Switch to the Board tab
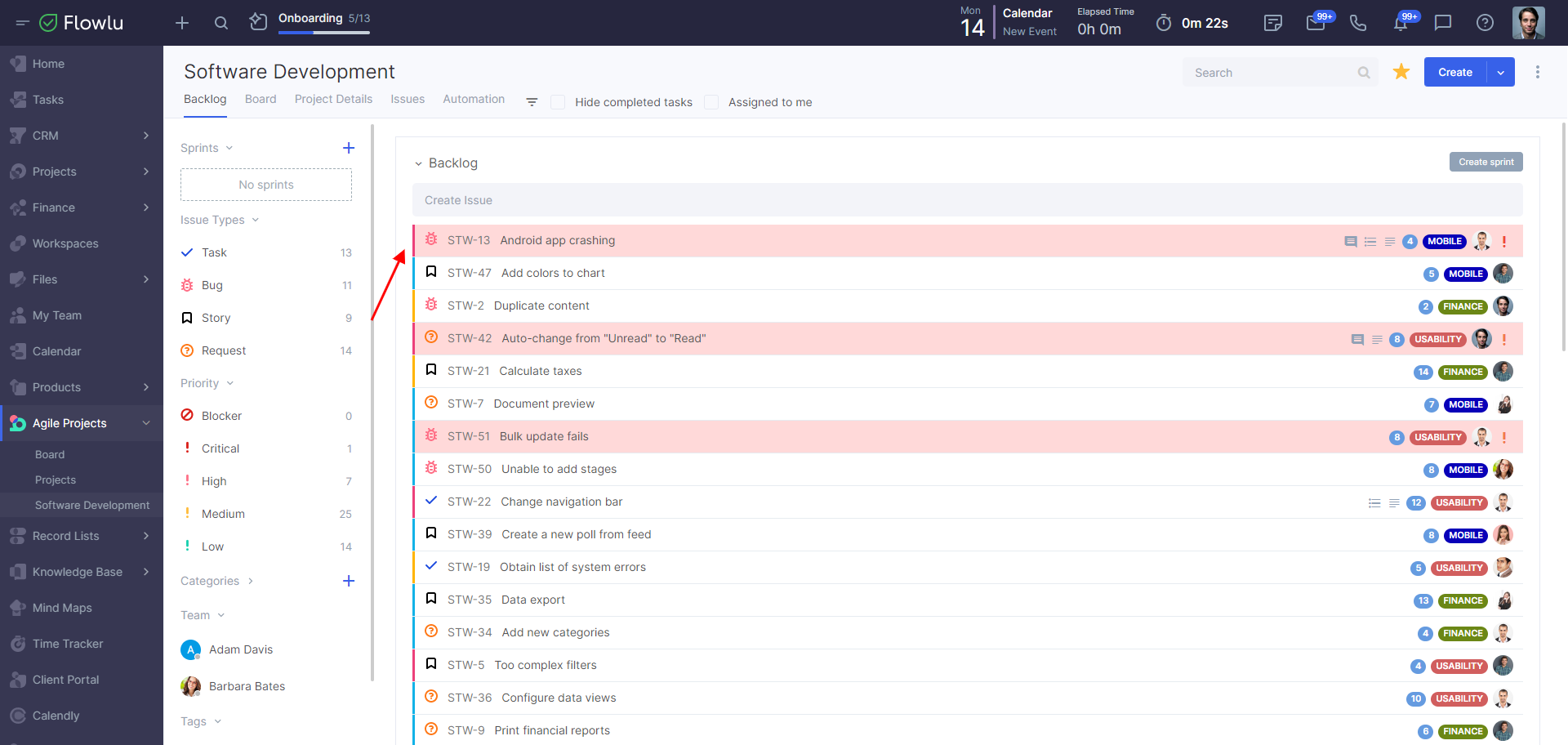The image size is (1568, 745). click(x=261, y=99)
